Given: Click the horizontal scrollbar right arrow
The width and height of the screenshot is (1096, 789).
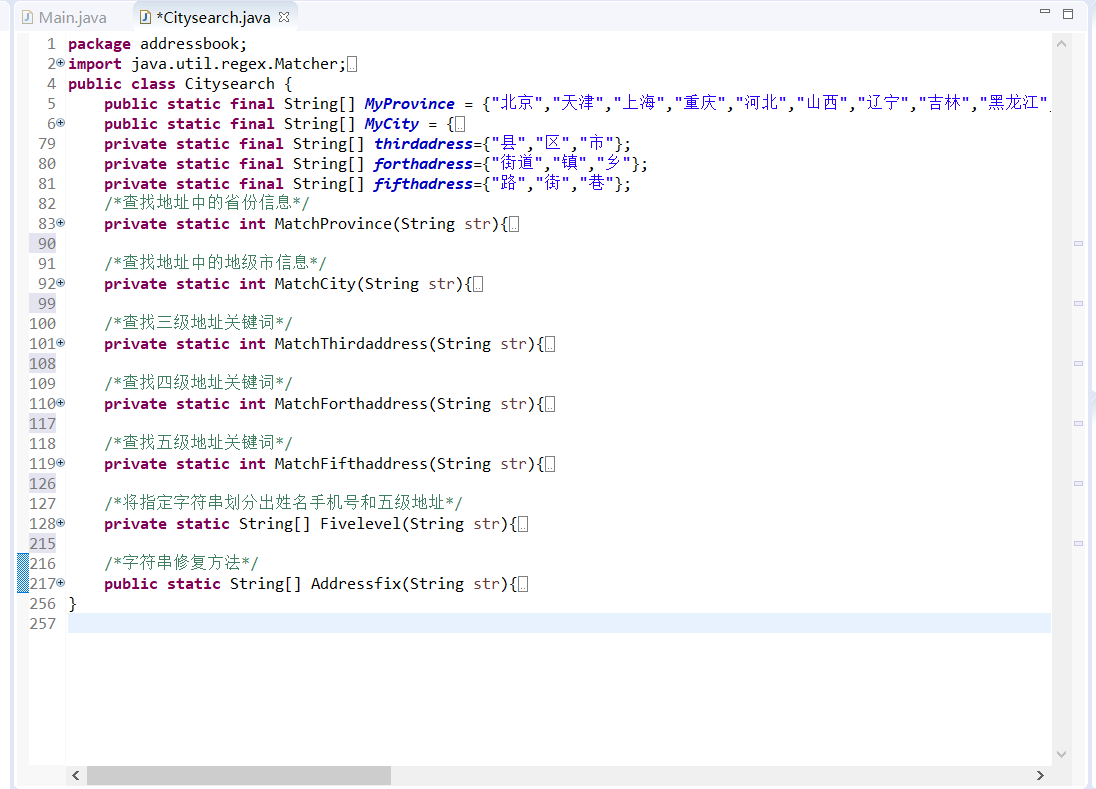Looking at the screenshot, I should coord(1040,775).
